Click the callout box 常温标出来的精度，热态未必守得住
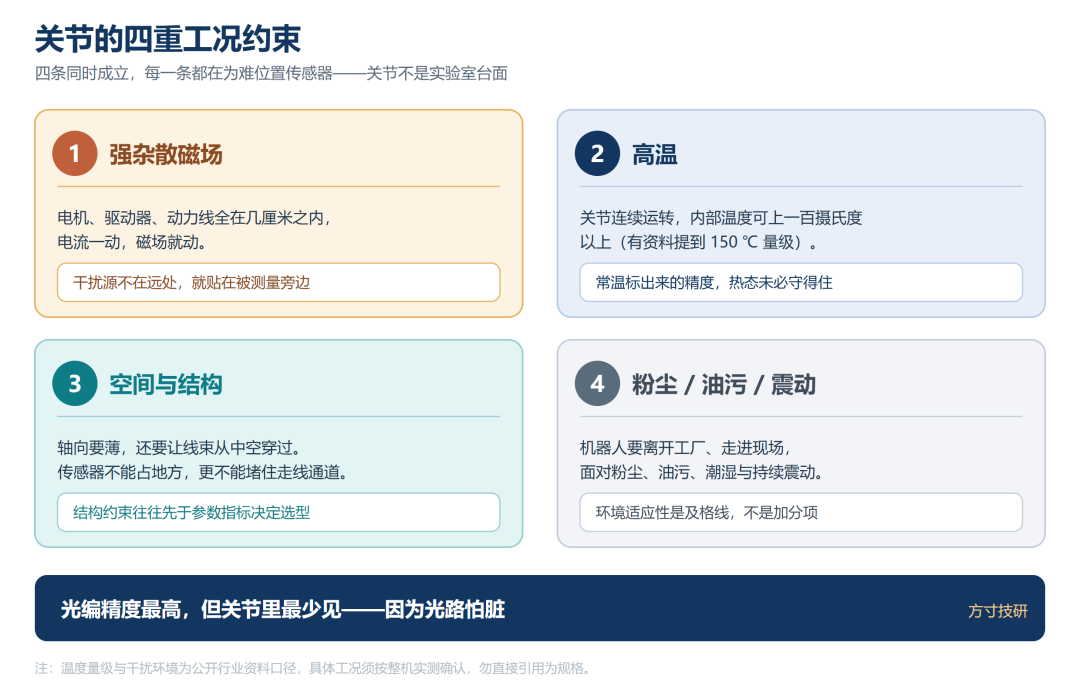 (x=801, y=282)
